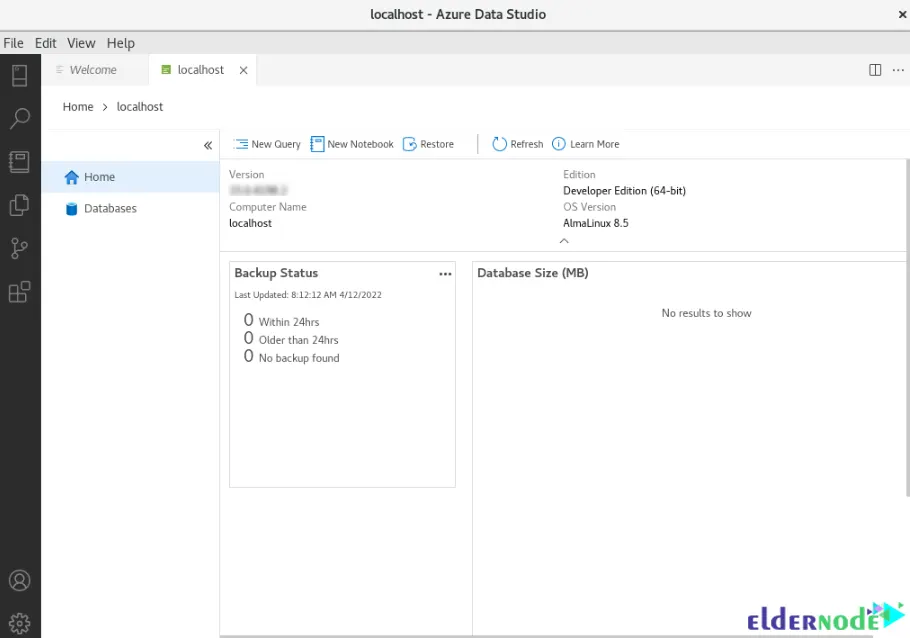
Task: Open the Manage gear icon
Action: tap(19, 622)
